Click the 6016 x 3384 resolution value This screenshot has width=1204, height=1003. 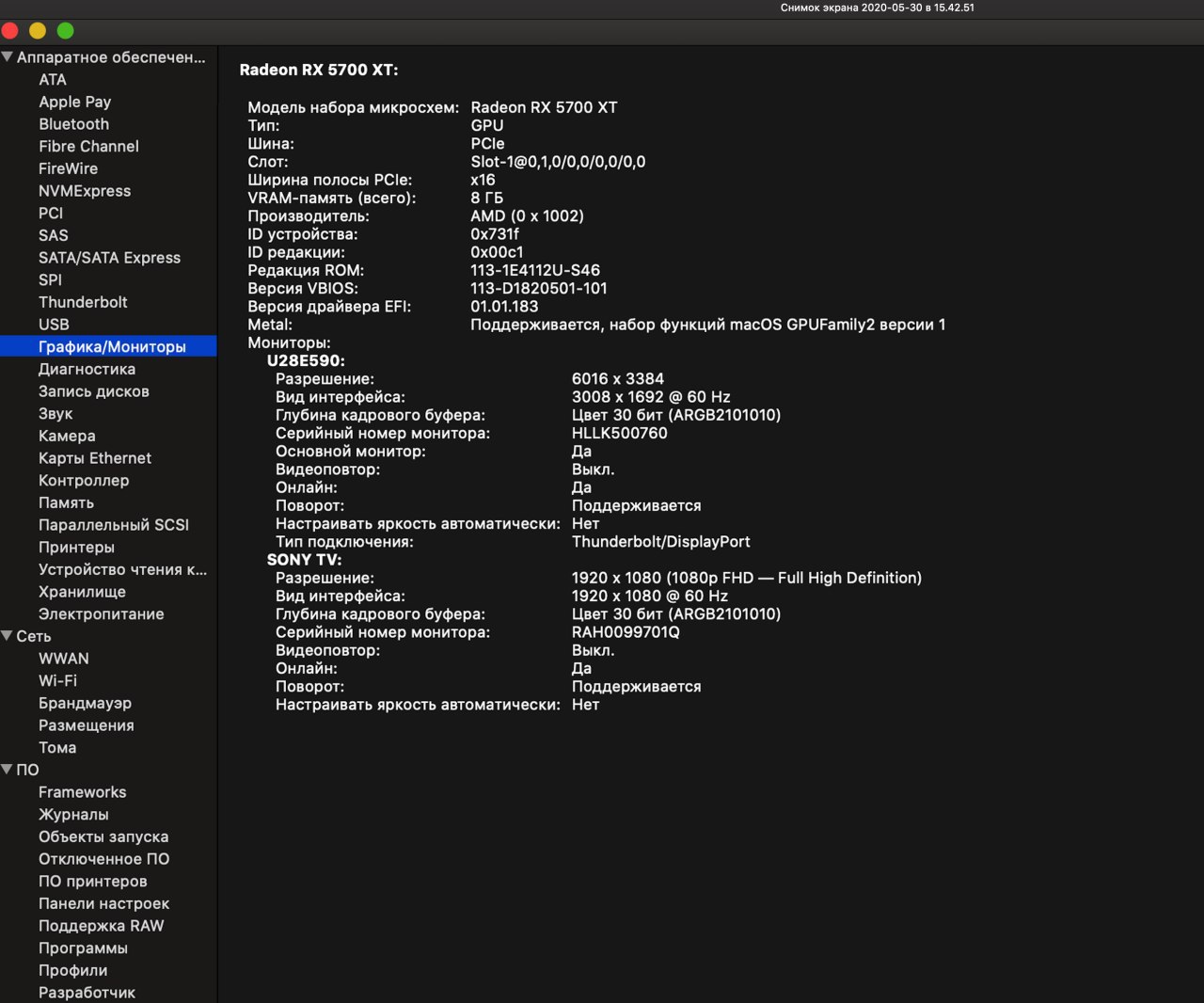(618, 379)
